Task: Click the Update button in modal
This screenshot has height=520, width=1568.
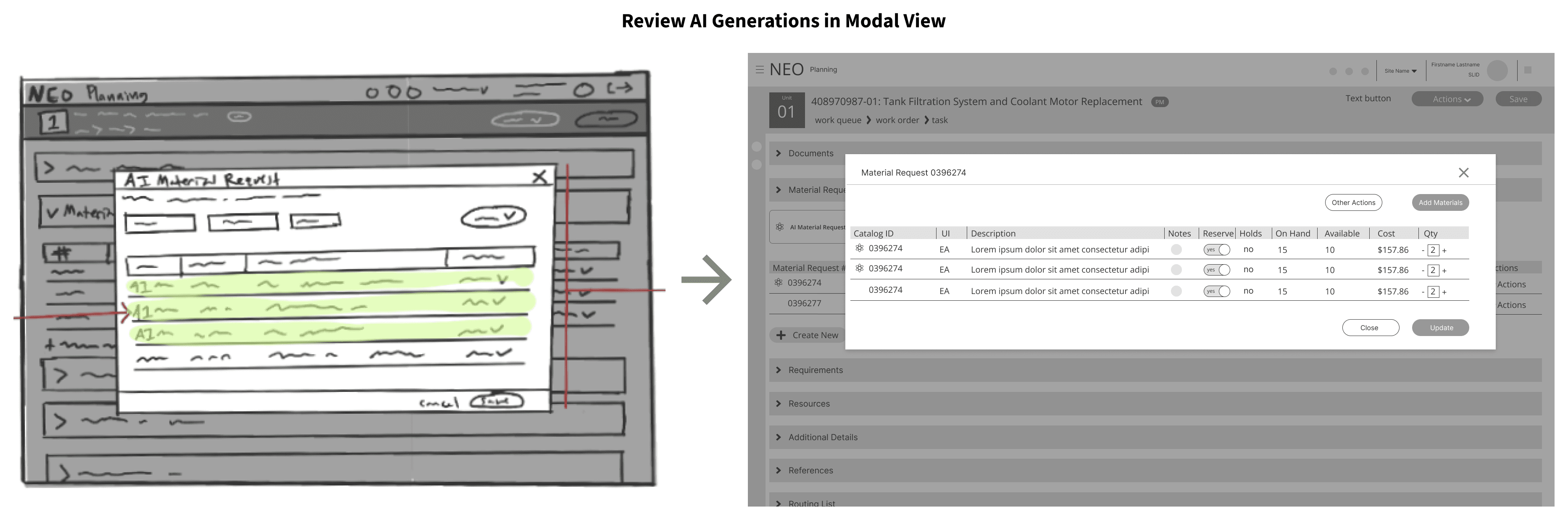Action: (x=1441, y=328)
